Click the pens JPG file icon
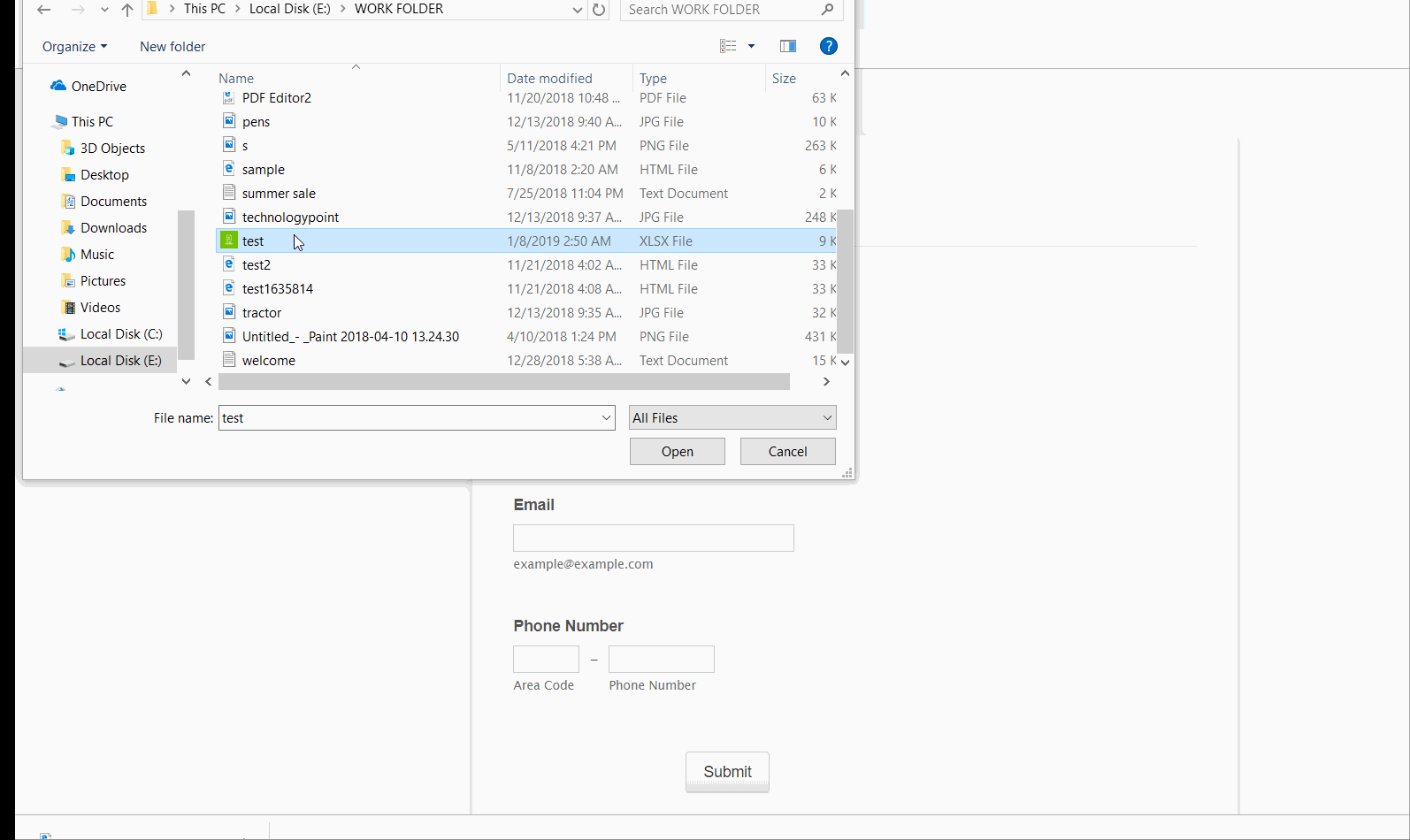 point(228,121)
